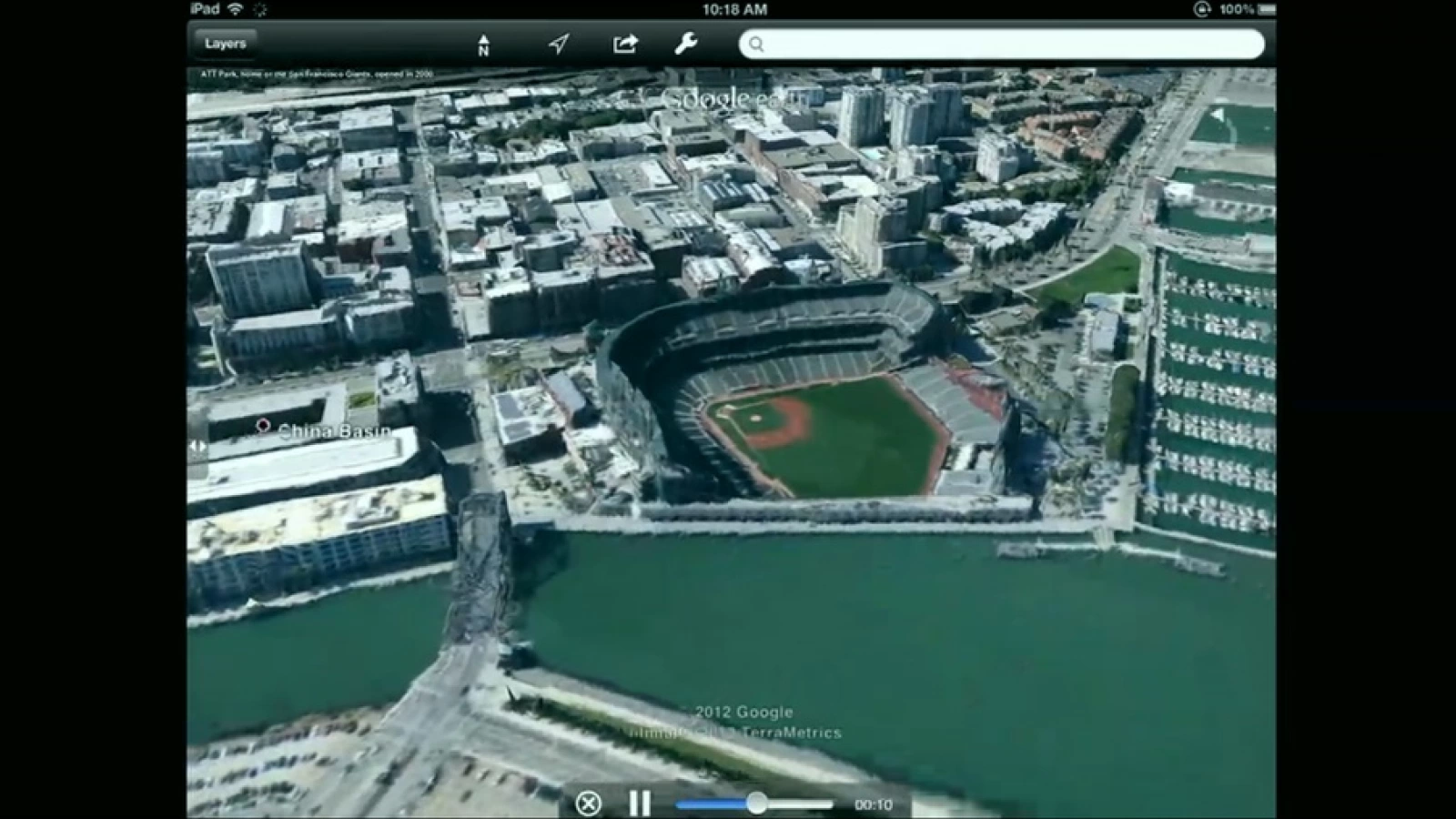Click the tour progress slider handle
The width and height of the screenshot is (1456, 819).
click(x=756, y=803)
